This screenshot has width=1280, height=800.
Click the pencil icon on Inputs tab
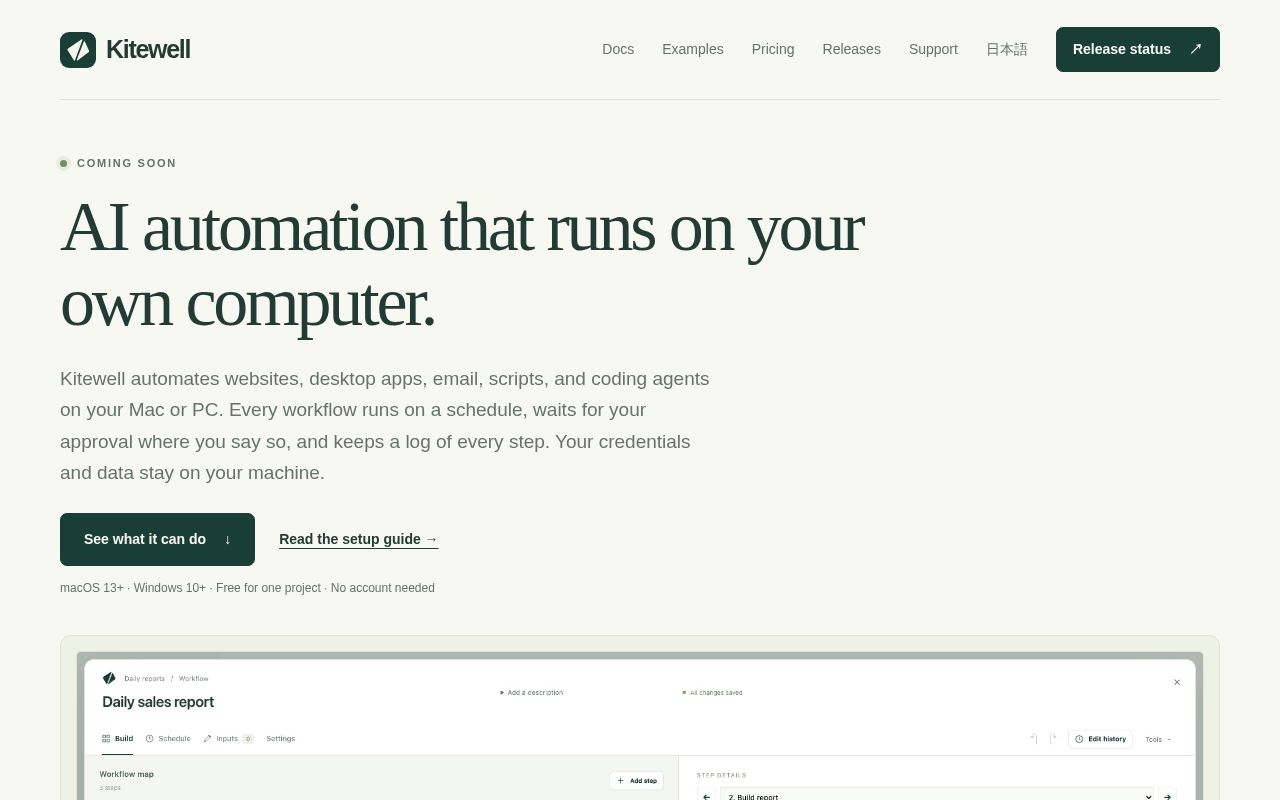(x=207, y=739)
